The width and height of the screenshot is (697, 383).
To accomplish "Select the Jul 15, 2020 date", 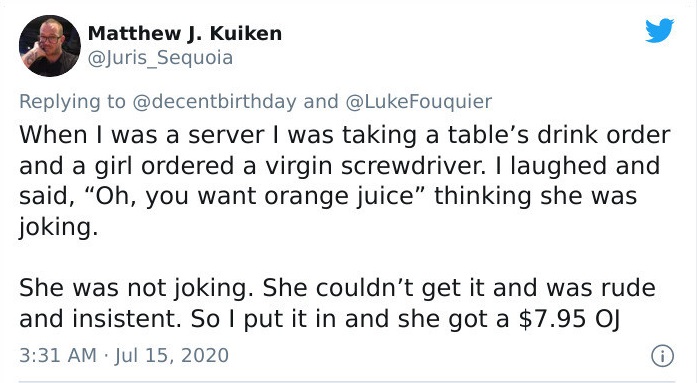I will pyautogui.click(x=172, y=355).
